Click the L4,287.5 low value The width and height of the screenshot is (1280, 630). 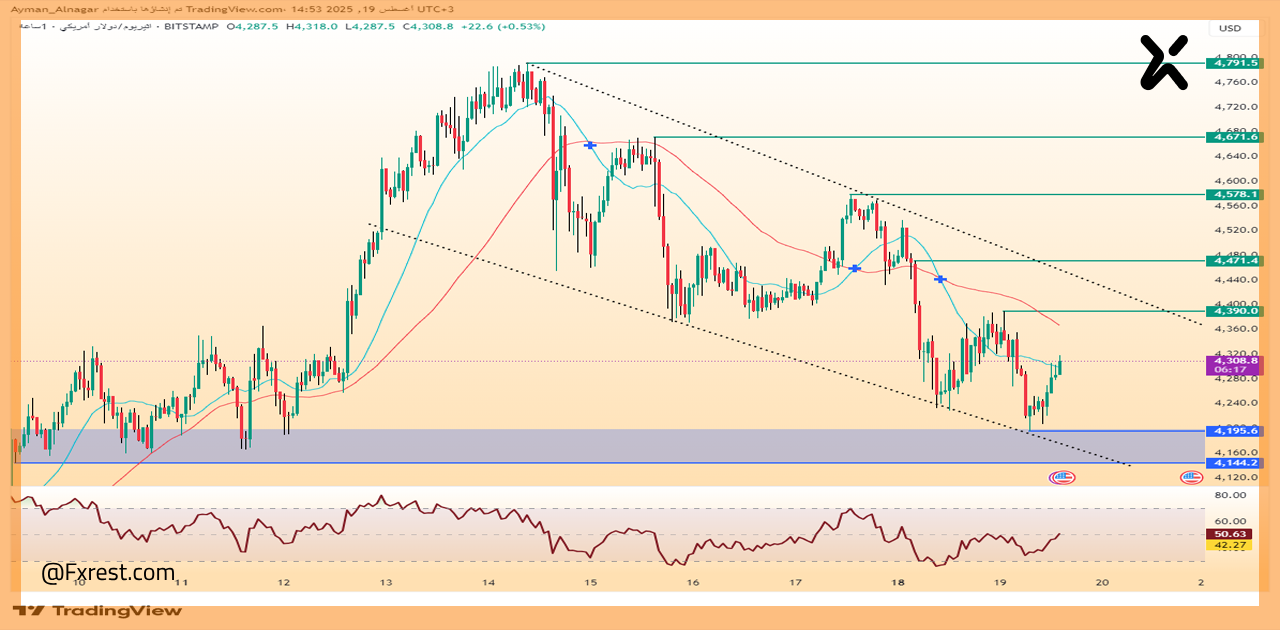pyautogui.click(x=371, y=27)
